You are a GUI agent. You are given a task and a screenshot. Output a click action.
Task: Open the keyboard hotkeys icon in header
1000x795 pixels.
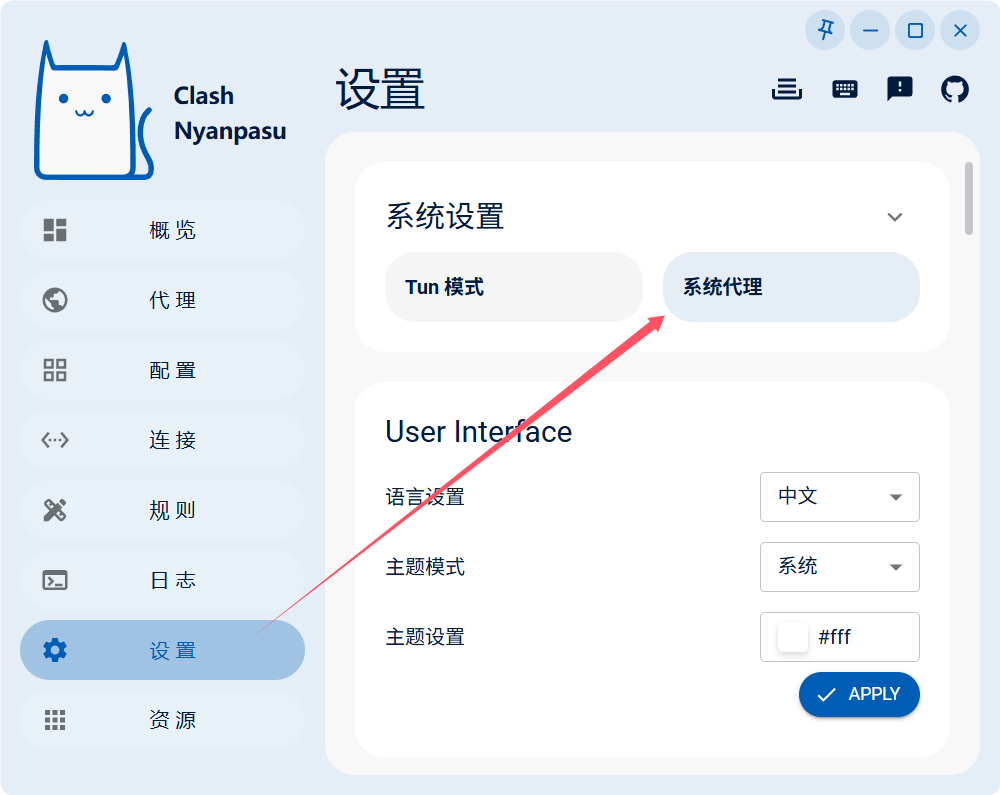844,89
